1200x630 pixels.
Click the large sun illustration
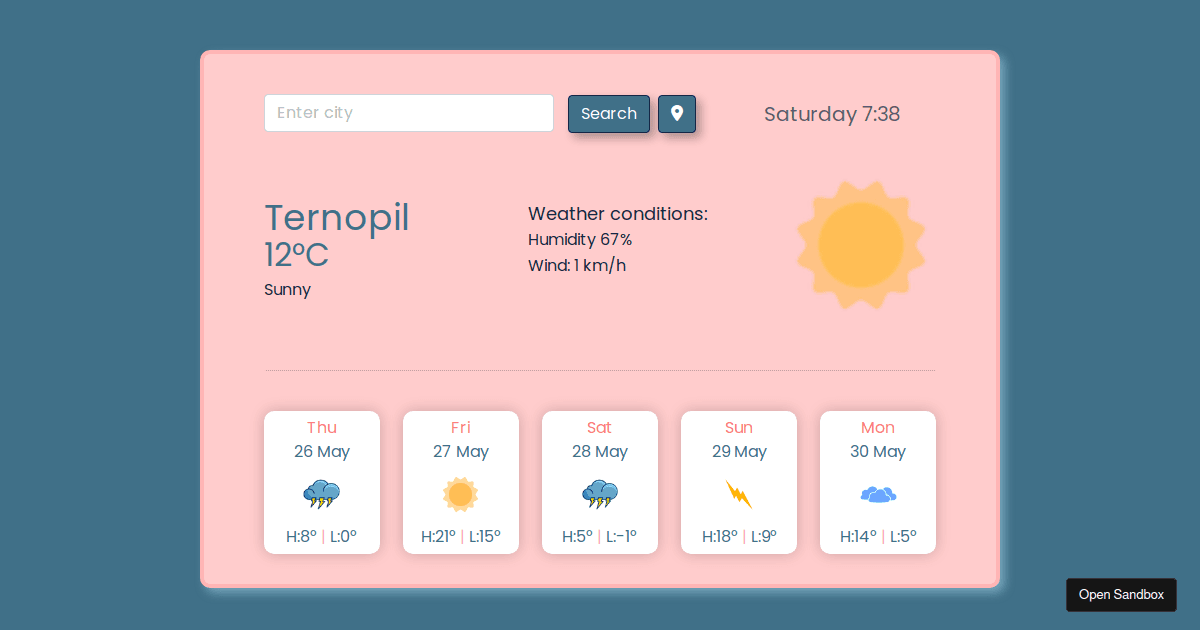[x=861, y=243]
